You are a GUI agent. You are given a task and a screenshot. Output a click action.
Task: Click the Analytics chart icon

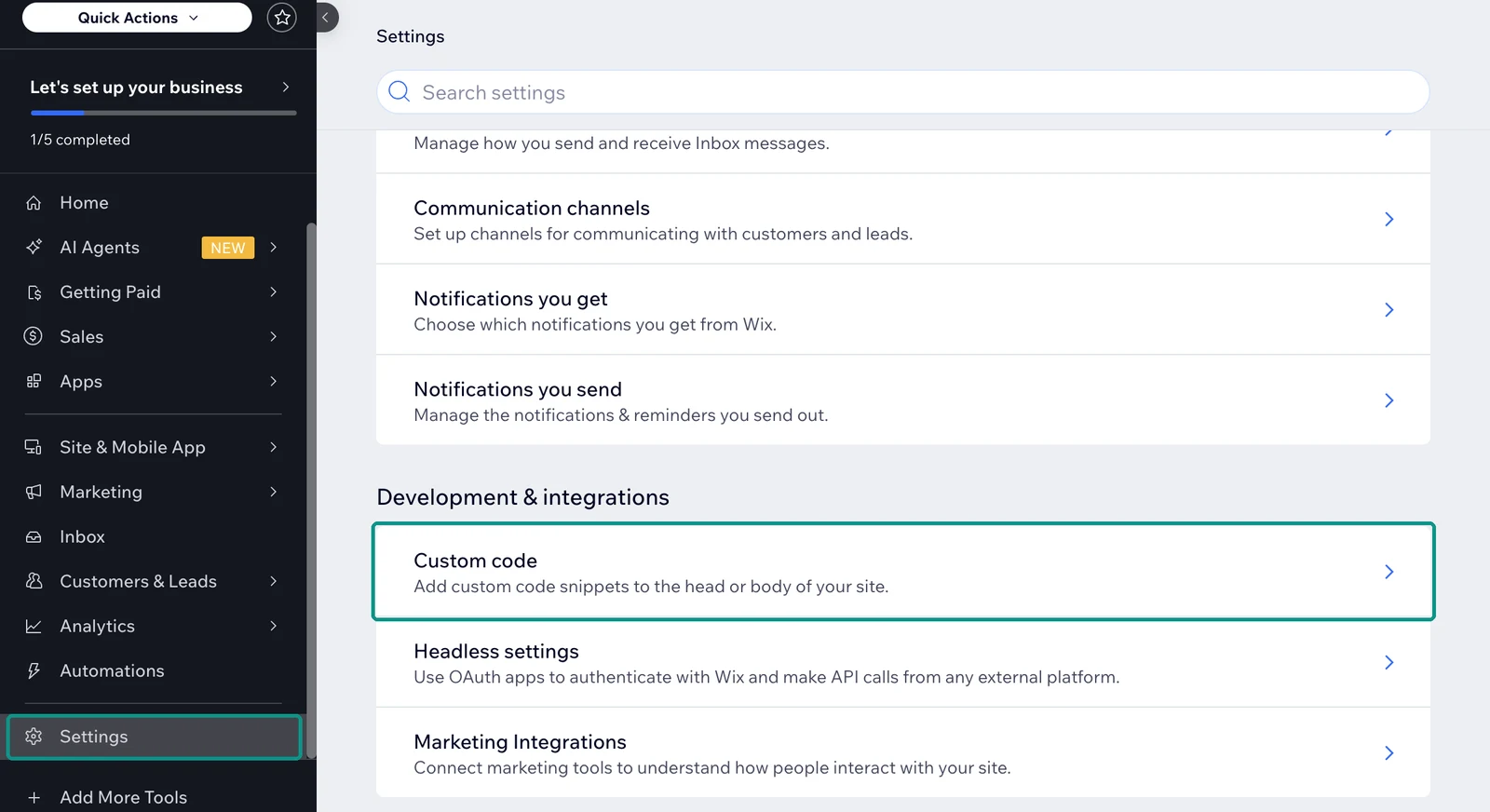point(34,627)
